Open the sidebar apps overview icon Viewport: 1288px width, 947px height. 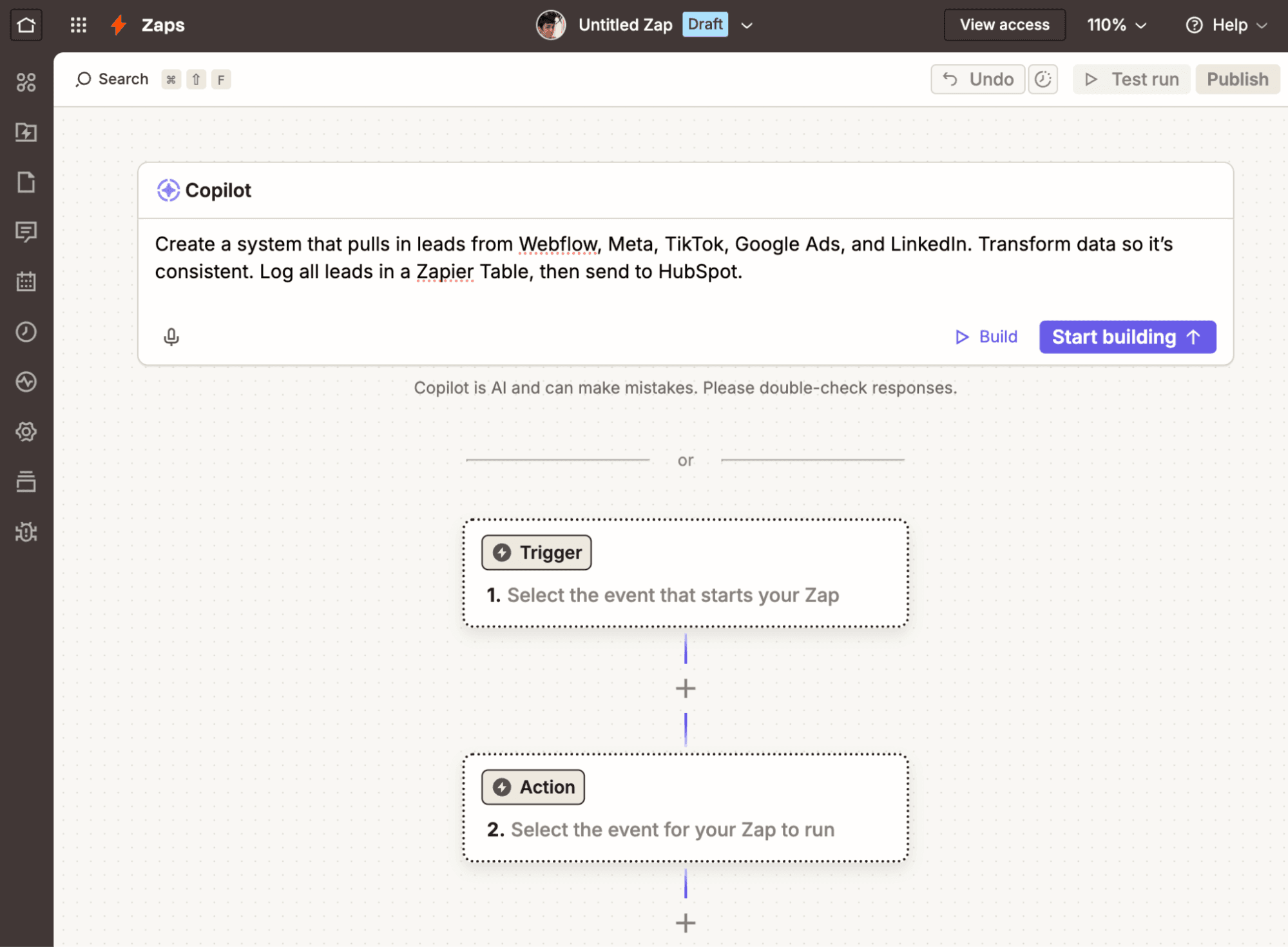click(x=26, y=83)
